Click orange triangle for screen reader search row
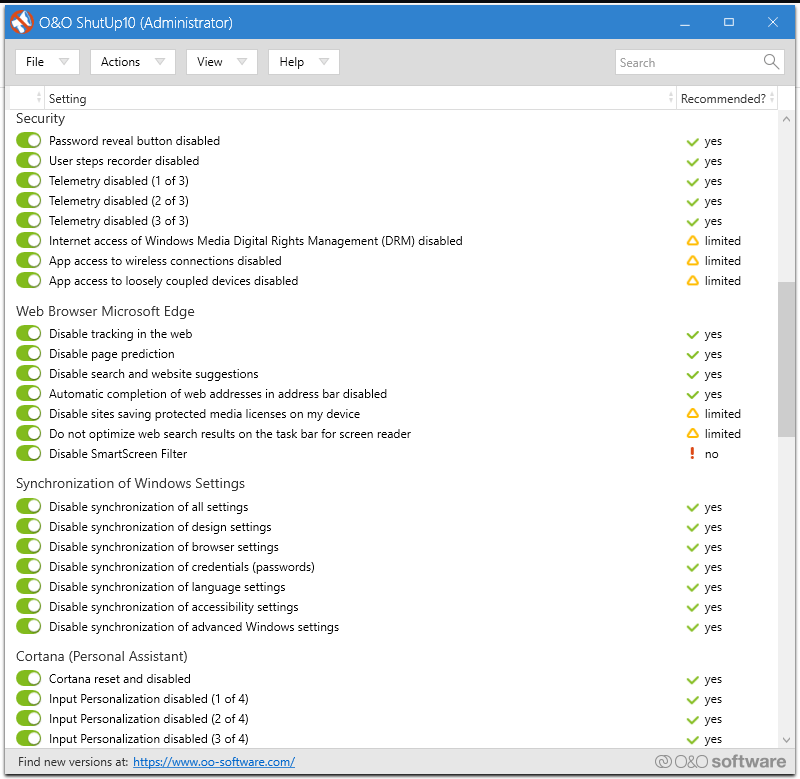Image resolution: width=800 pixels, height=779 pixels. tap(692, 433)
